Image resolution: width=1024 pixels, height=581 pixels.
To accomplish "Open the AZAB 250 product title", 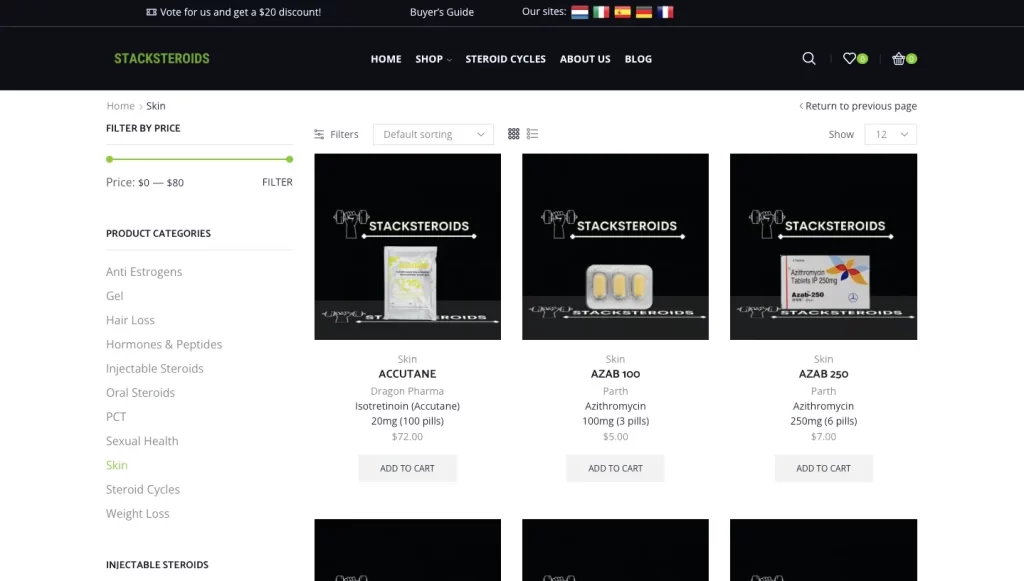I will click(x=823, y=374).
